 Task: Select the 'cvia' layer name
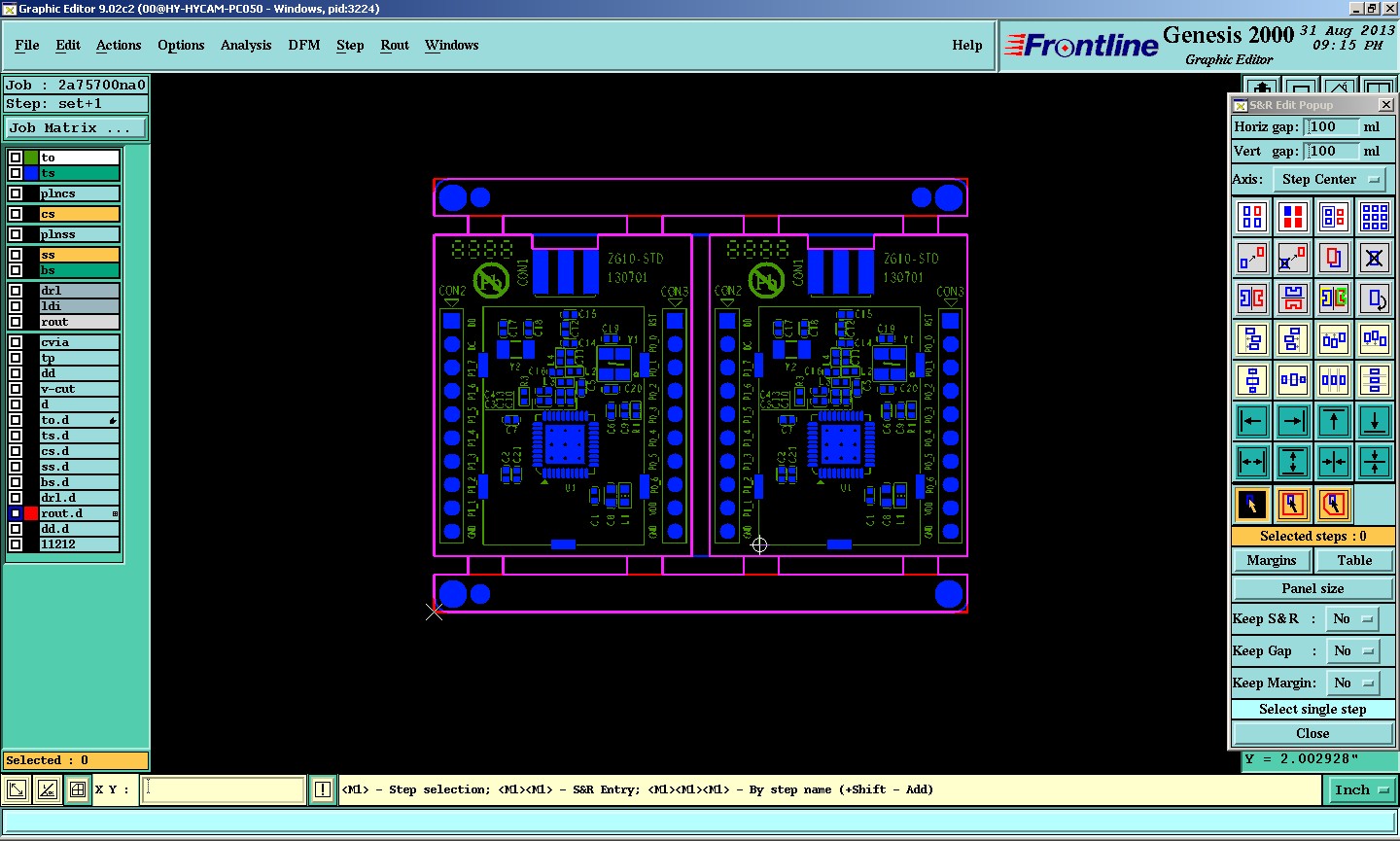[79, 342]
